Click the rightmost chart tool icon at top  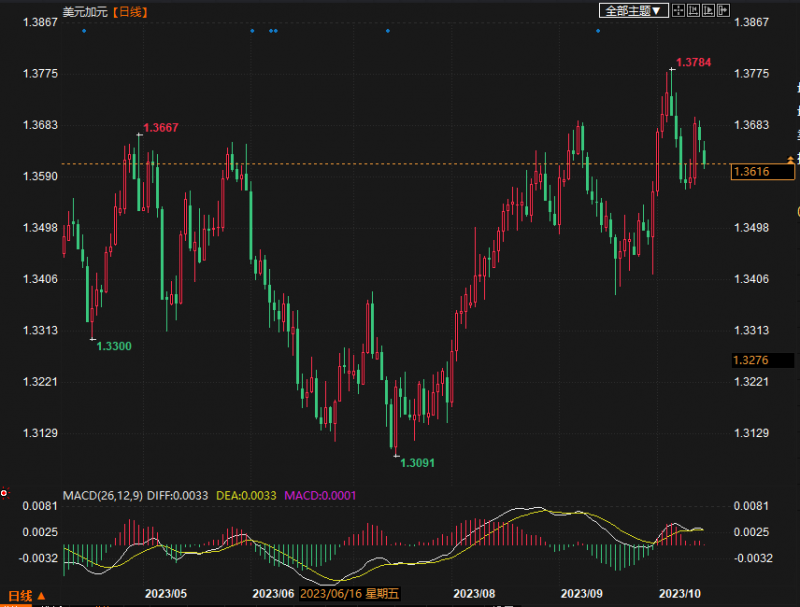[723, 10]
